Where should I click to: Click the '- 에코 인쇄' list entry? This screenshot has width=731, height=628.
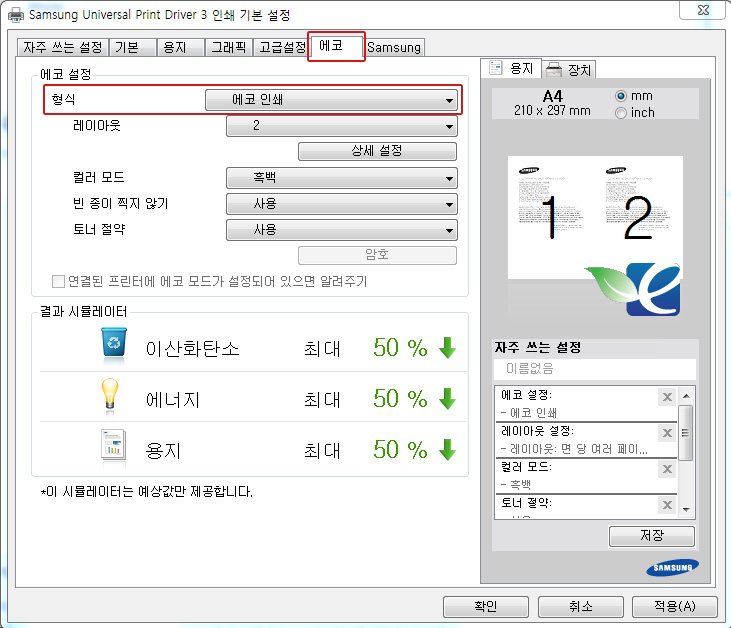[529, 413]
